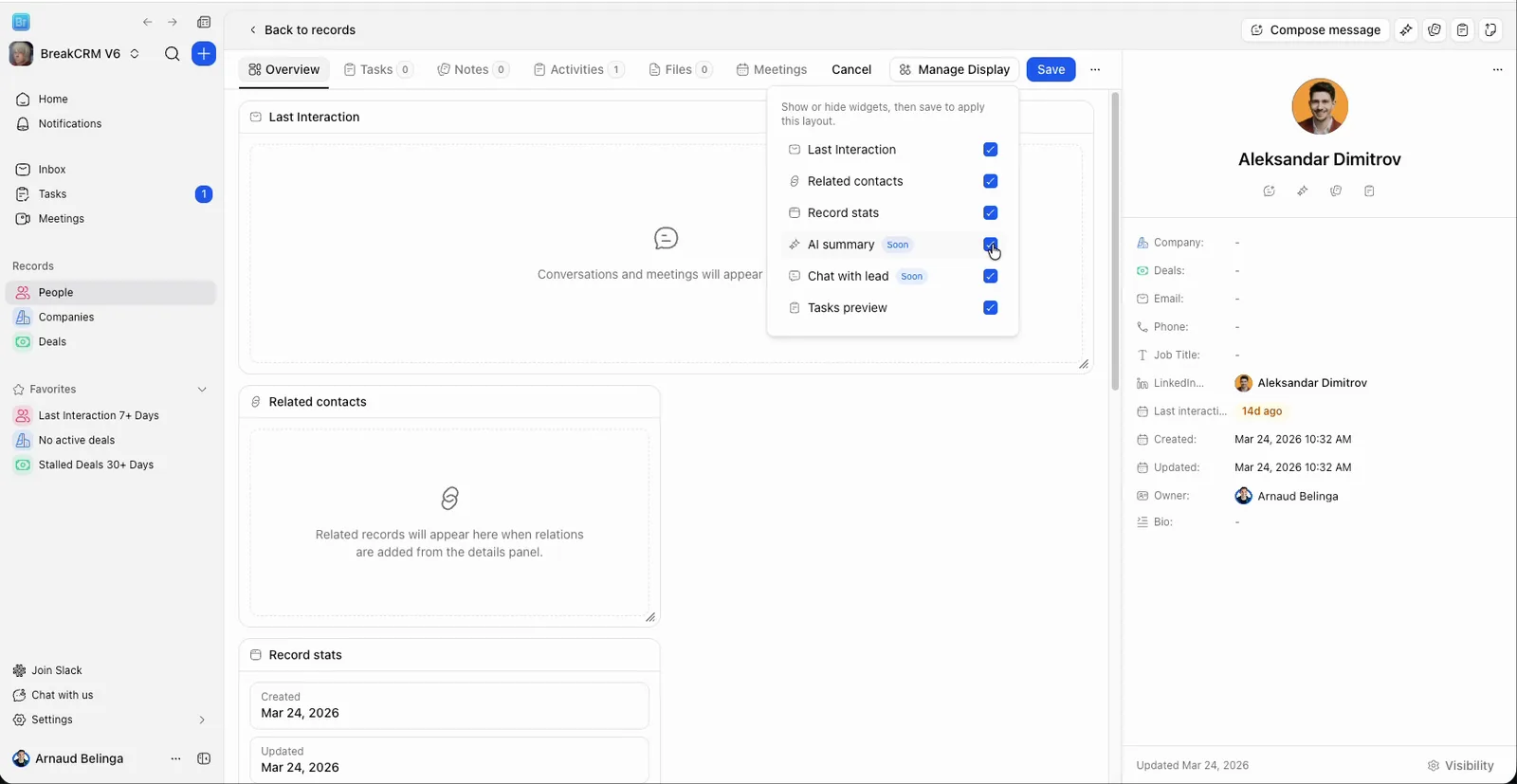Open the Manage Display dropdown
The height and width of the screenshot is (784, 1517).
(x=955, y=69)
